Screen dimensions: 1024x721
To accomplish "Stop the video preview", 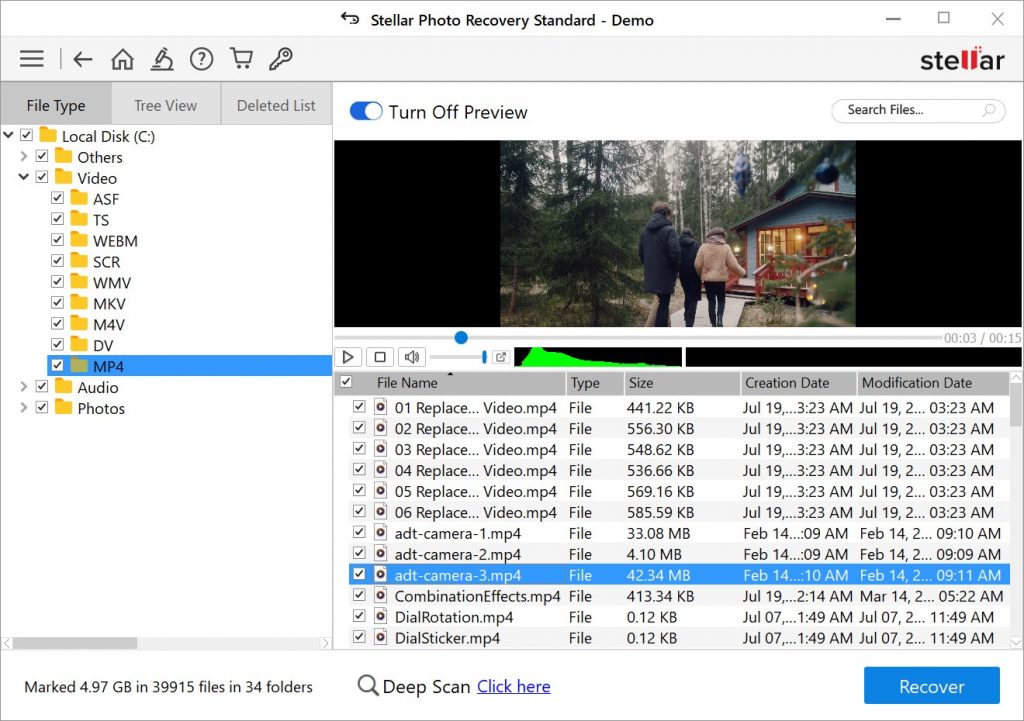I will 379,357.
